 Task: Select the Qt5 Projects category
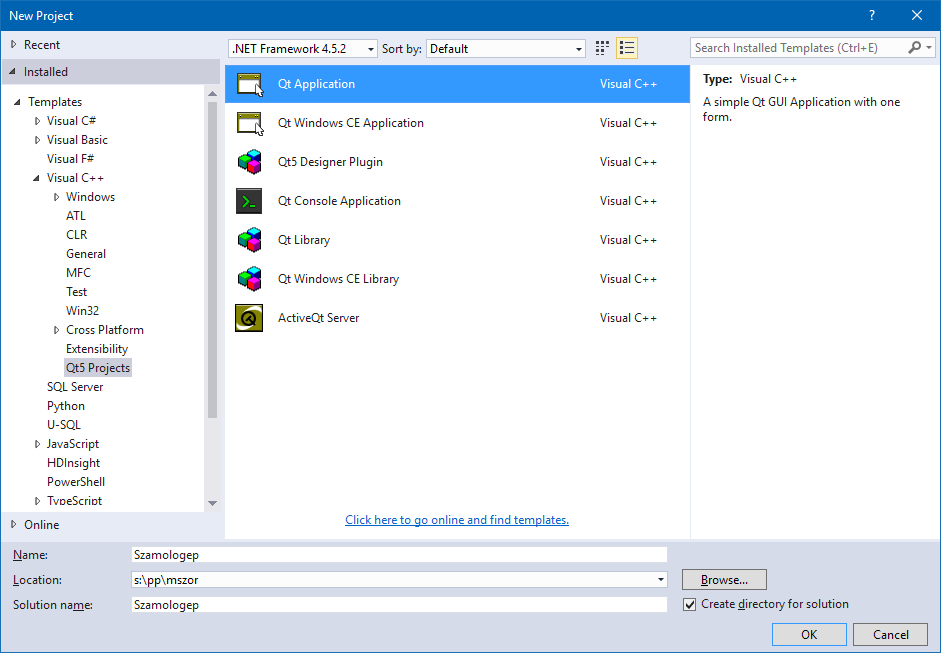point(98,368)
